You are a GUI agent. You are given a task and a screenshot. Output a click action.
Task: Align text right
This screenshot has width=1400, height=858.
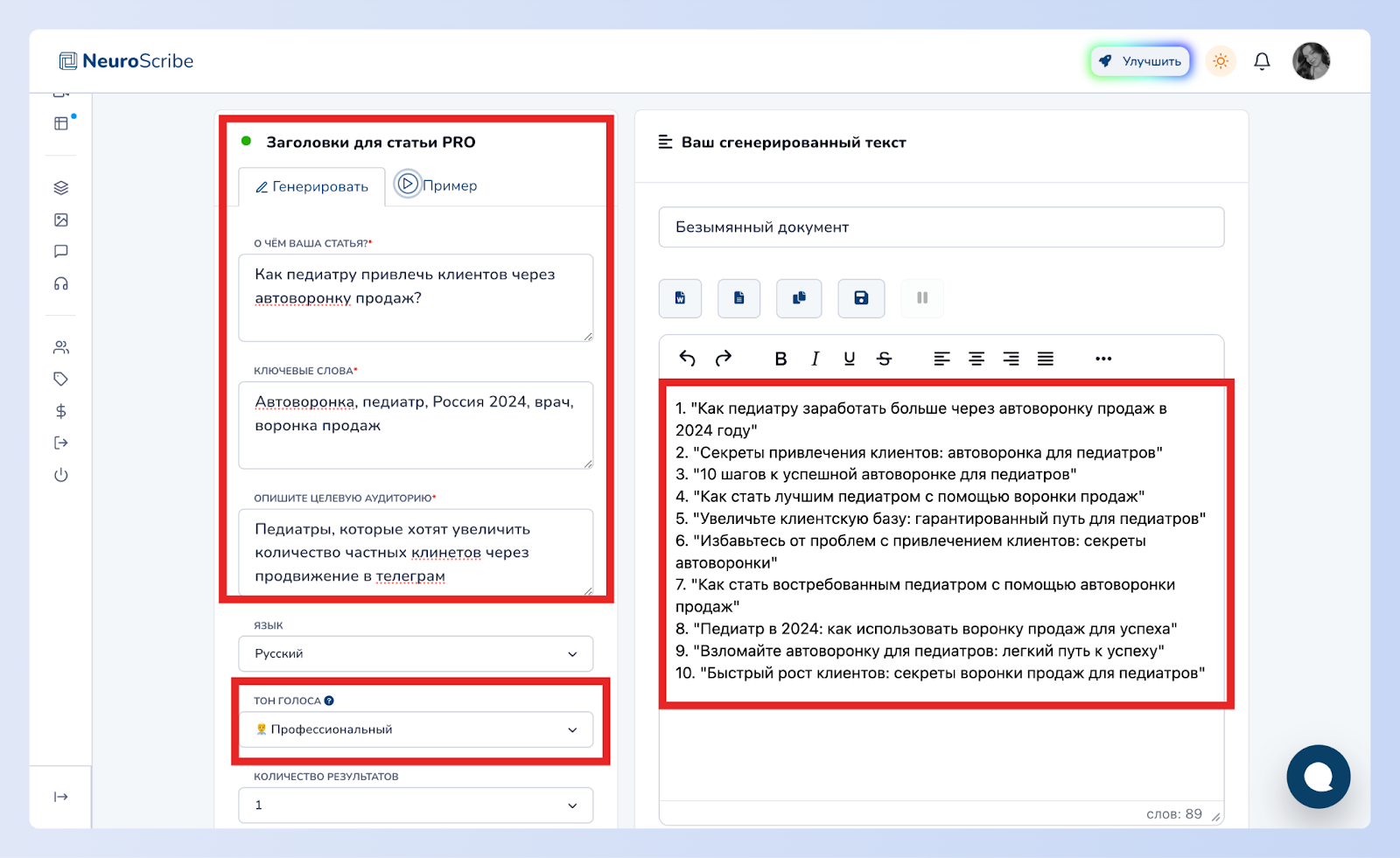[x=1011, y=359]
